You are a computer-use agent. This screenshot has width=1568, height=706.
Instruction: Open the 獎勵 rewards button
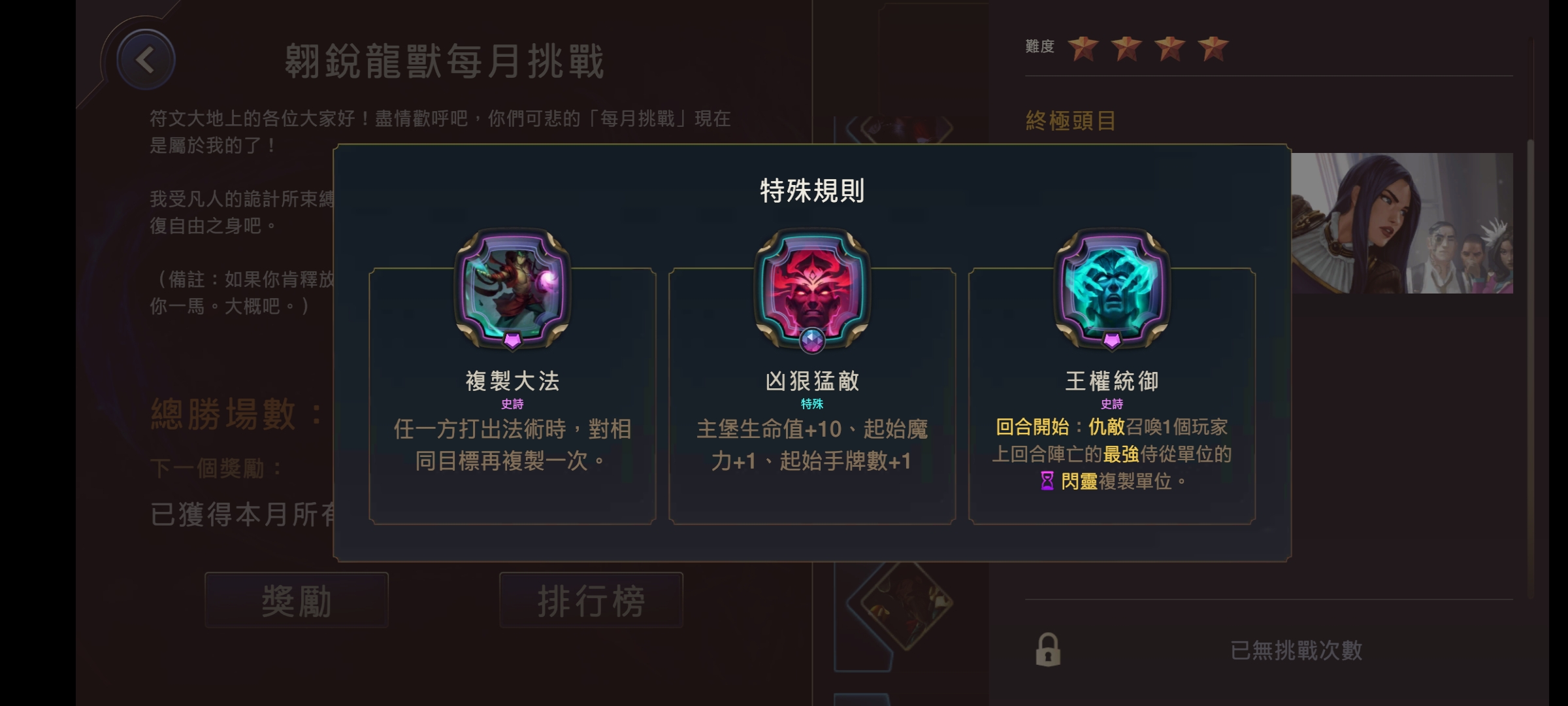pos(297,600)
